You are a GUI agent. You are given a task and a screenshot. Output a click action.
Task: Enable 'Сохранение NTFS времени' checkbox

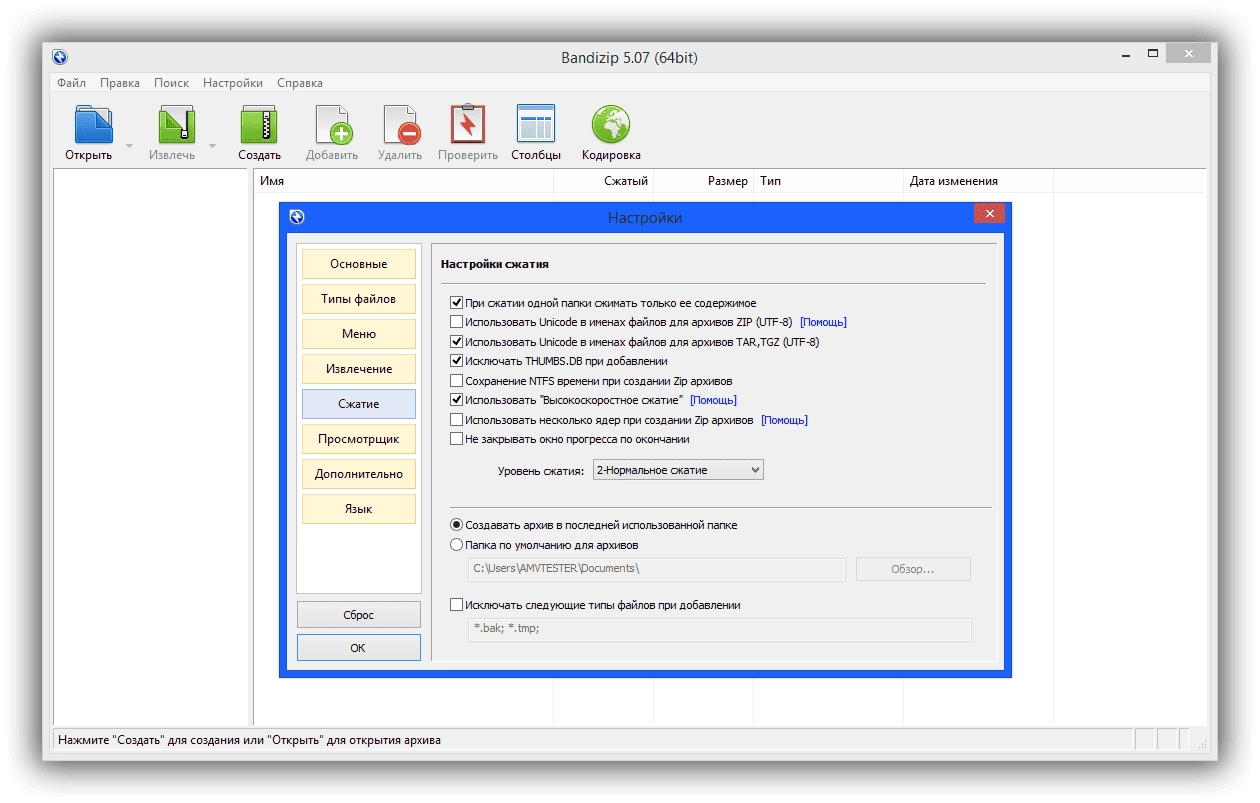(457, 381)
